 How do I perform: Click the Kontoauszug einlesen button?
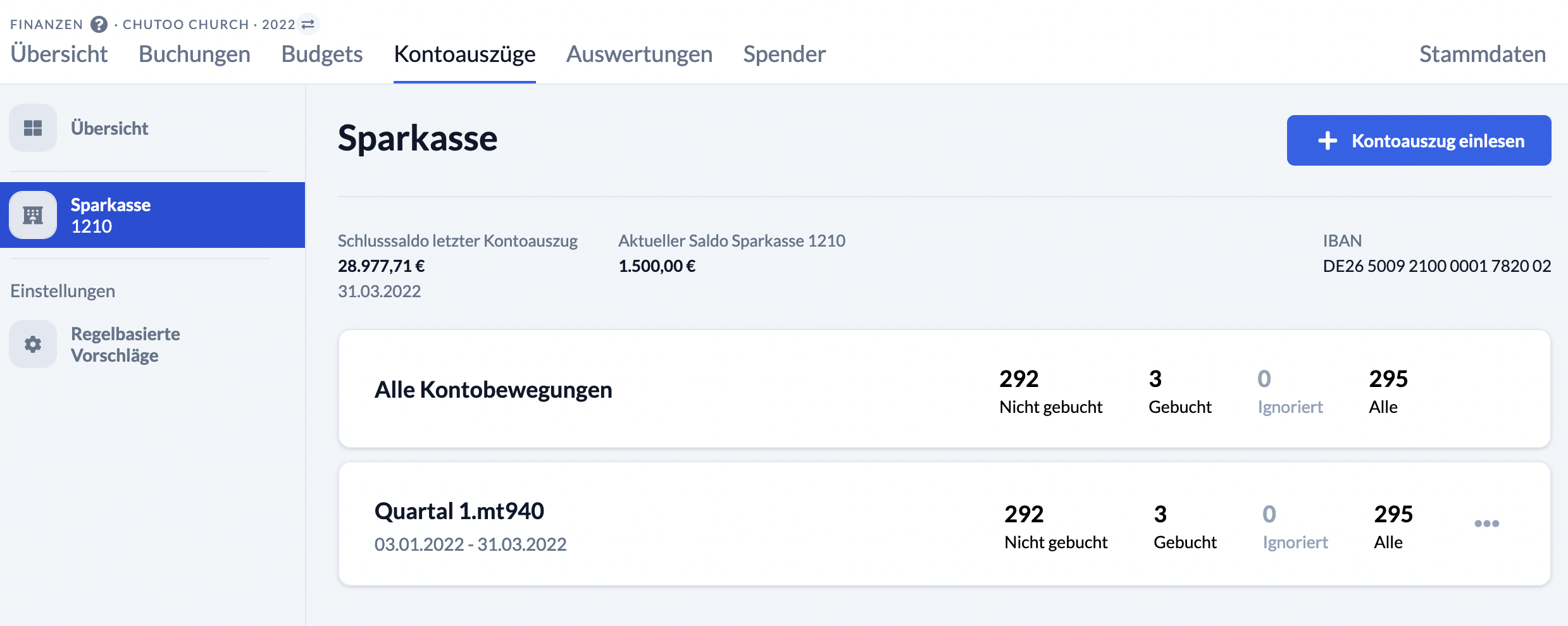click(x=1419, y=140)
